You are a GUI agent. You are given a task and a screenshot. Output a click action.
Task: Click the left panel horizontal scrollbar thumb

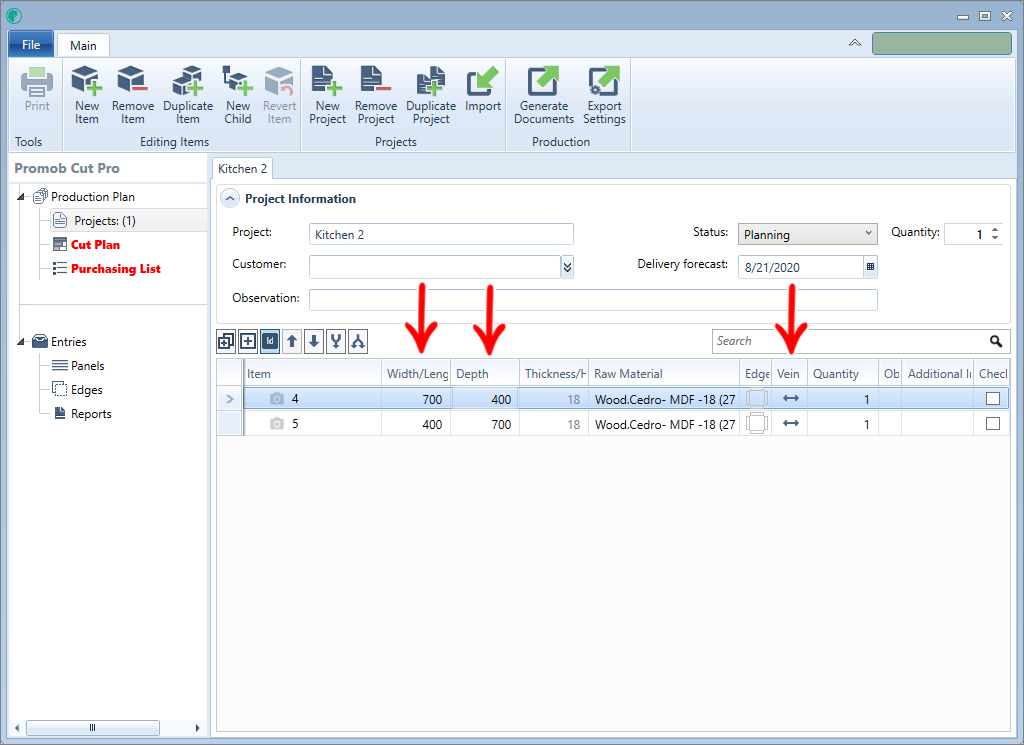(93, 727)
